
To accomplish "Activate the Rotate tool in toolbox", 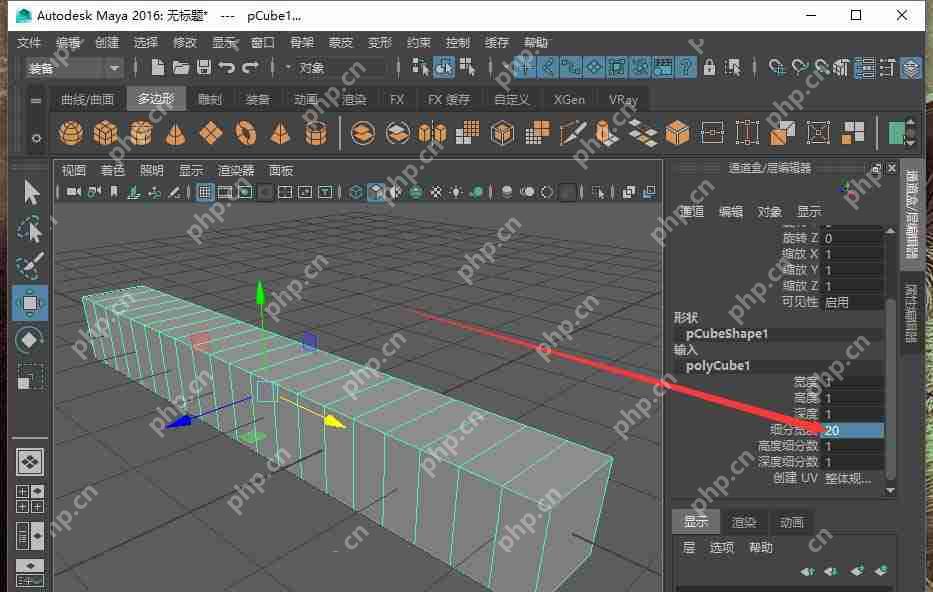I will pyautogui.click(x=30, y=340).
